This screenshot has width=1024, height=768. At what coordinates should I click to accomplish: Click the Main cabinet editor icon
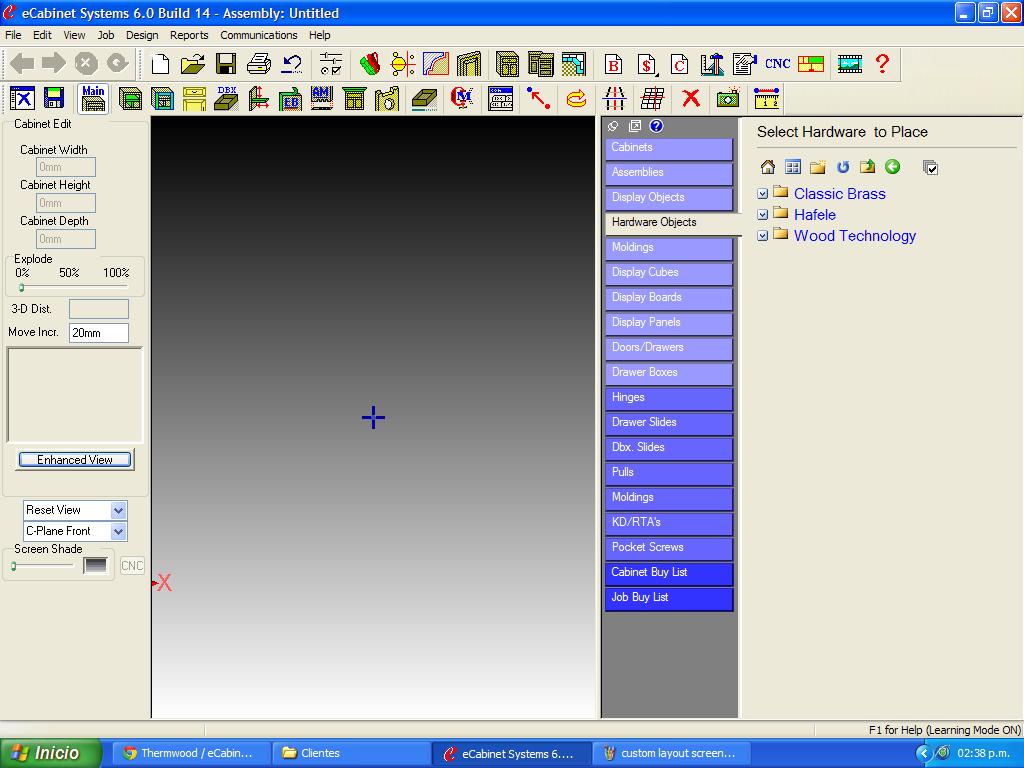(93, 98)
